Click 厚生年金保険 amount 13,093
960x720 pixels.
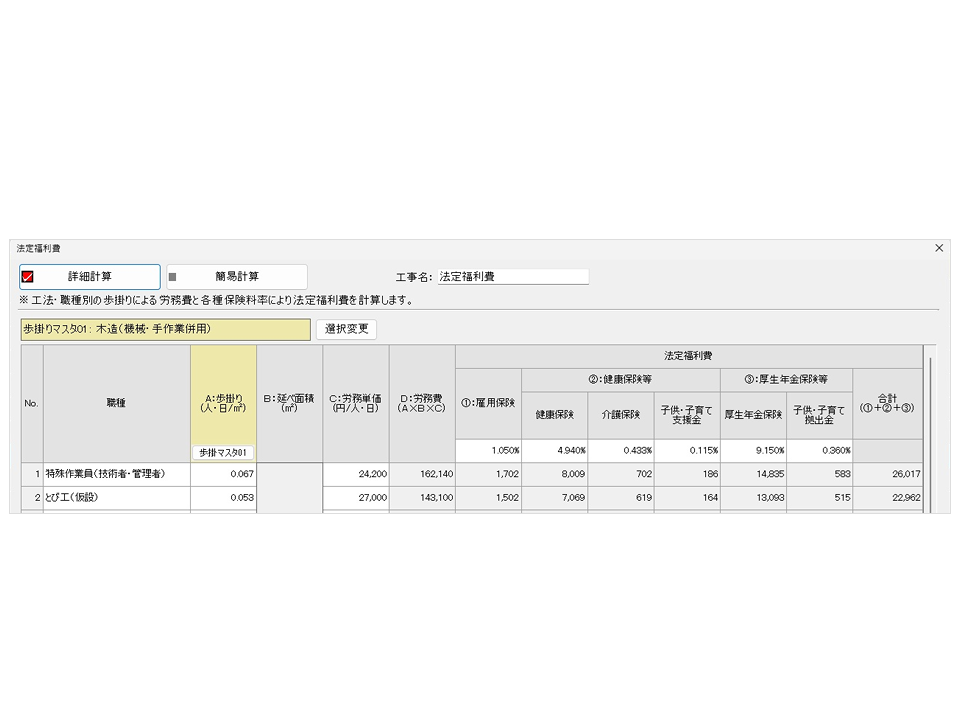coord(754,498)
